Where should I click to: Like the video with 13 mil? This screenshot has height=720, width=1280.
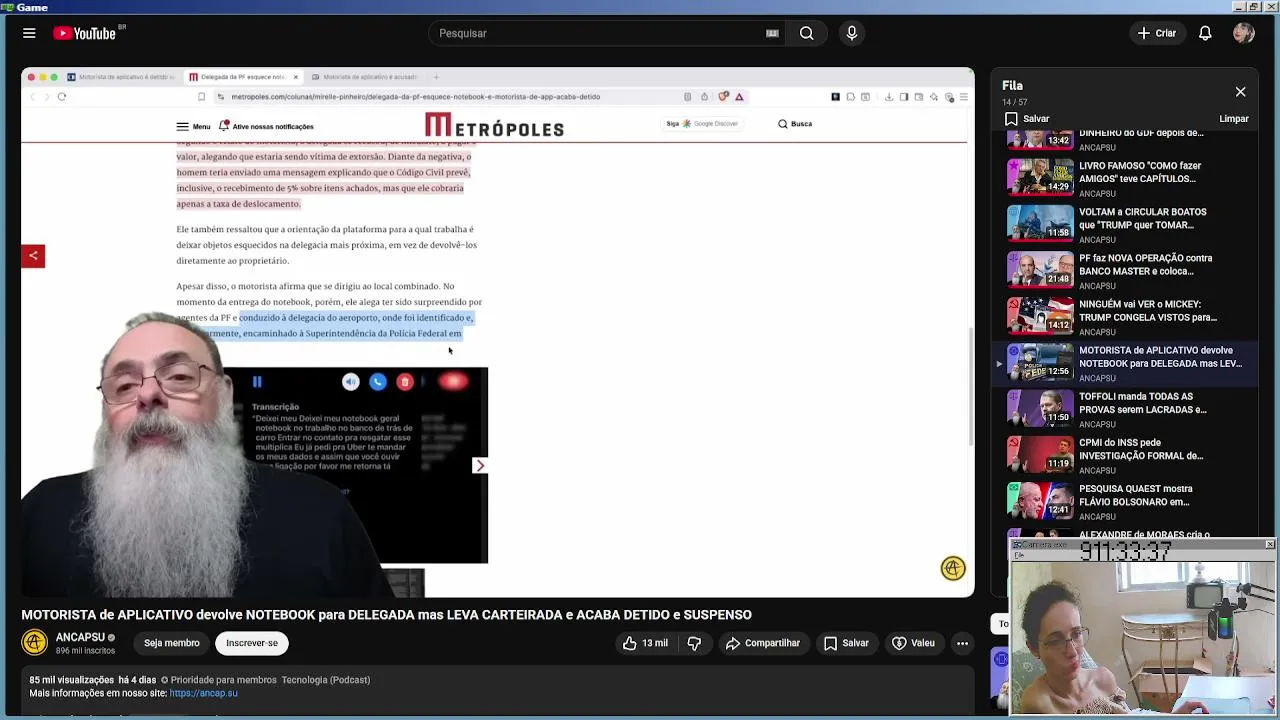click(x=645, y=643)
